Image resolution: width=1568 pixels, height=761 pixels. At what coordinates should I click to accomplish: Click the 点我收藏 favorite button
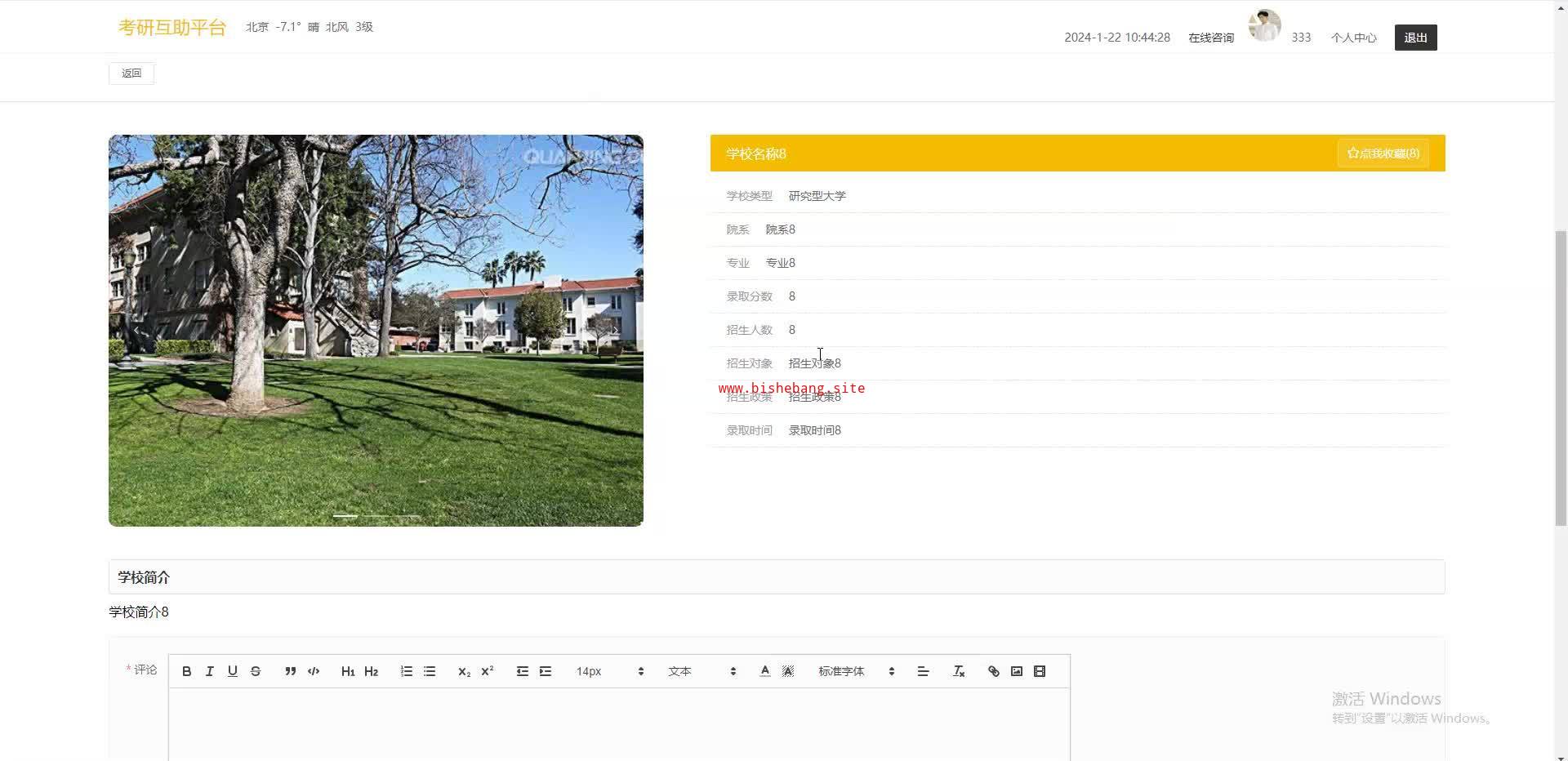coord(1383,154)
